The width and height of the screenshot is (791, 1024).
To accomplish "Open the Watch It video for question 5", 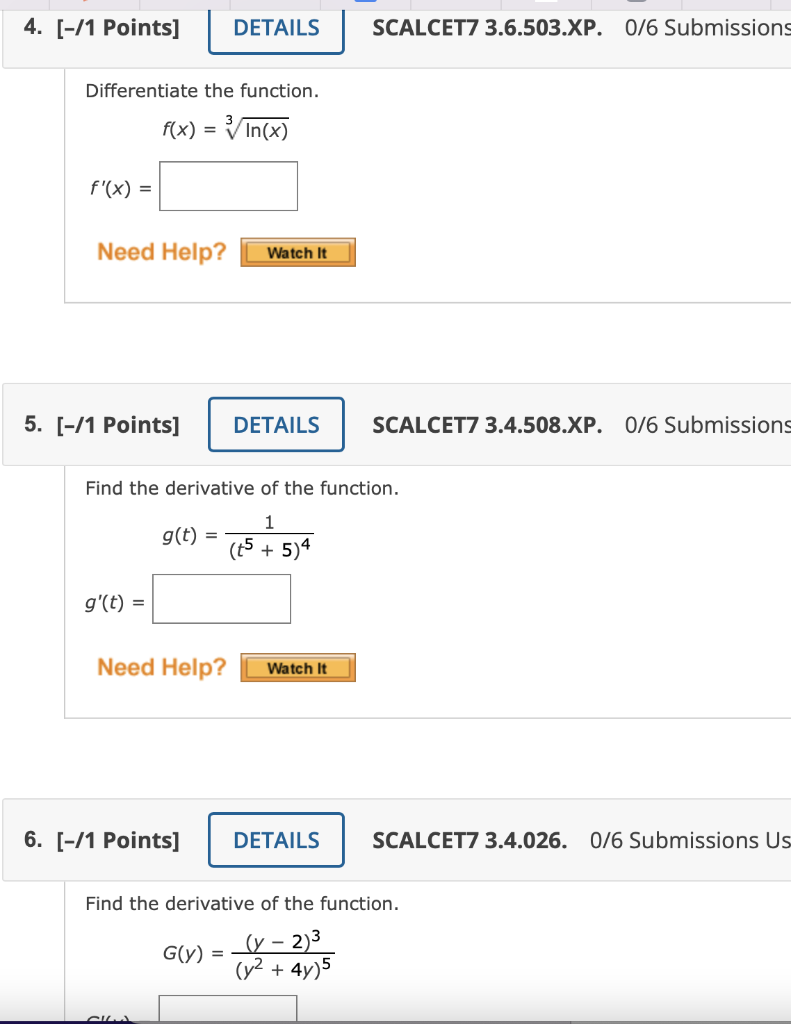I will (297, 667).
